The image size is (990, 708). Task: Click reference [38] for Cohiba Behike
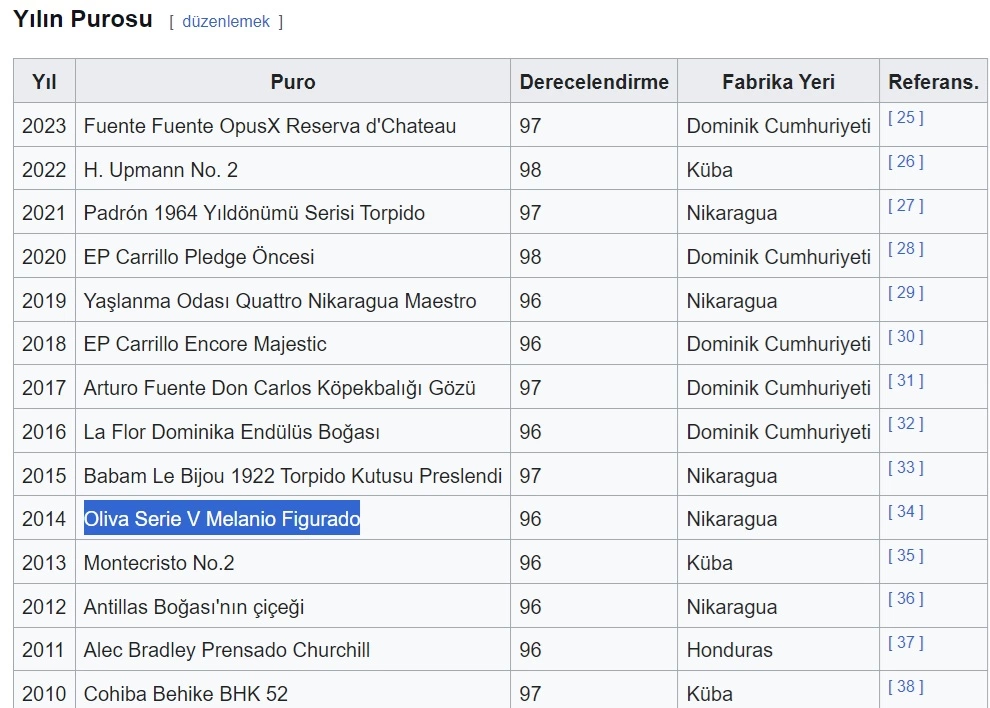tap(905, 687)
